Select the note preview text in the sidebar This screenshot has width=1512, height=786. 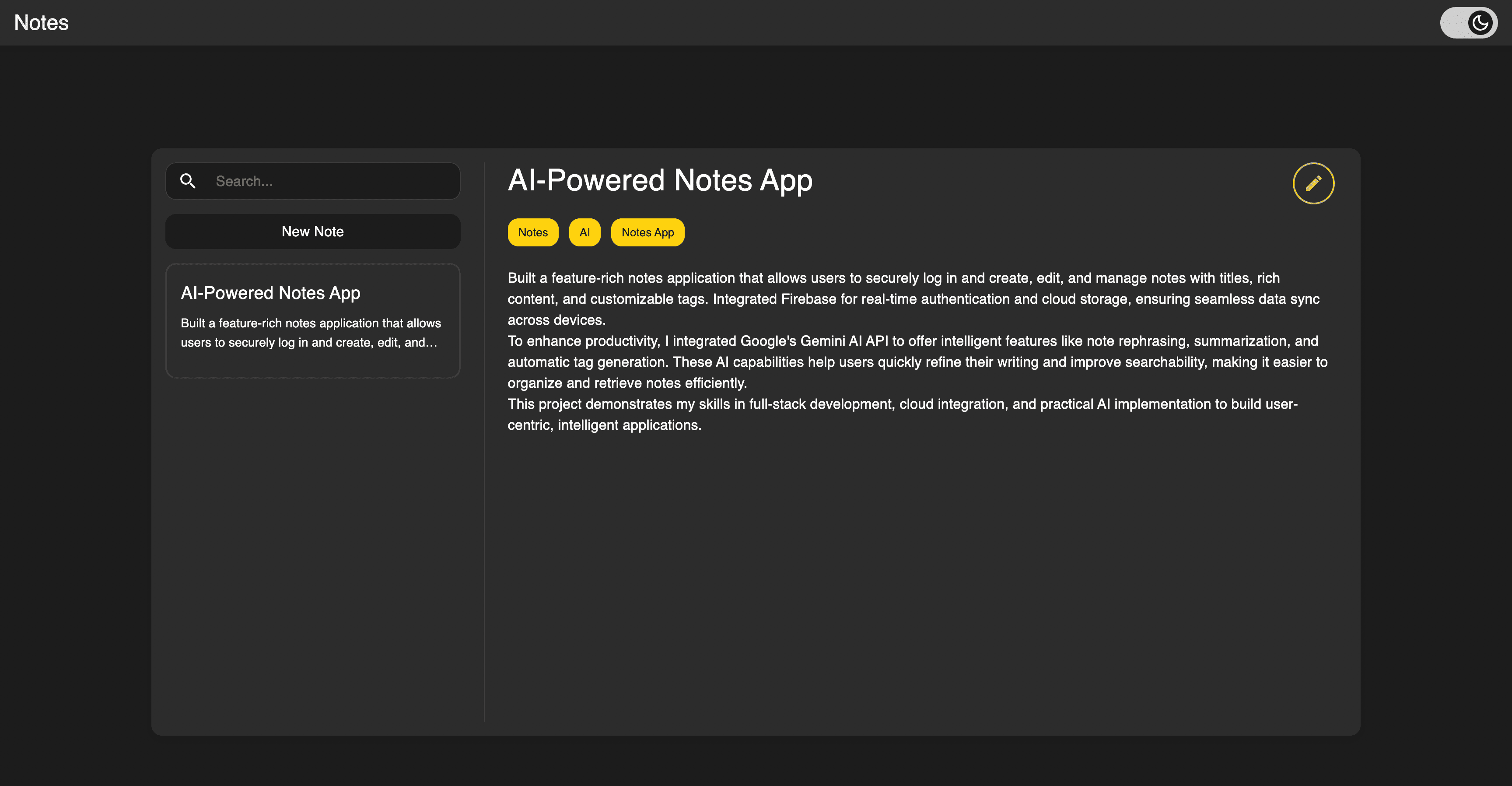click(311, 332)
